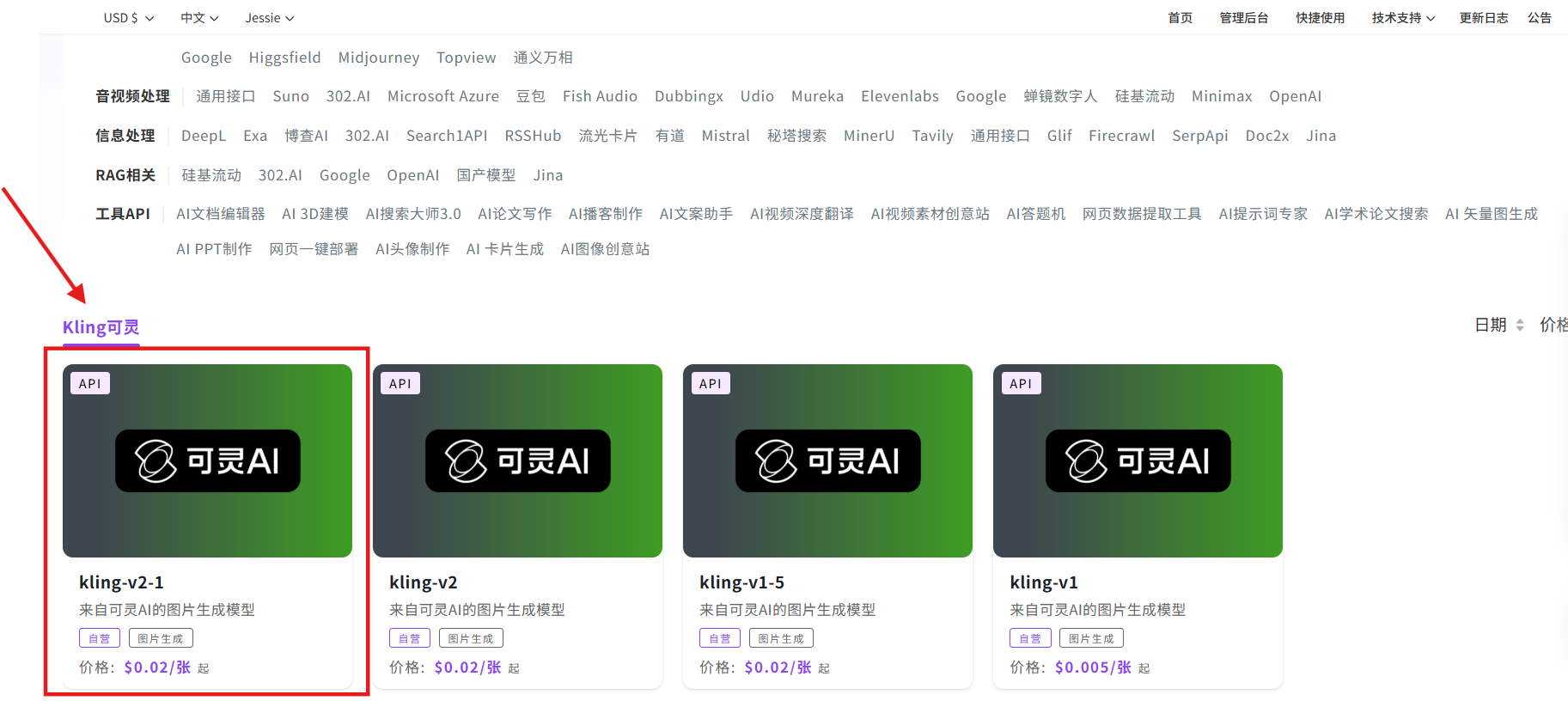
Task: Open kling-v1 card thumbnail image
Action: 1138,460
